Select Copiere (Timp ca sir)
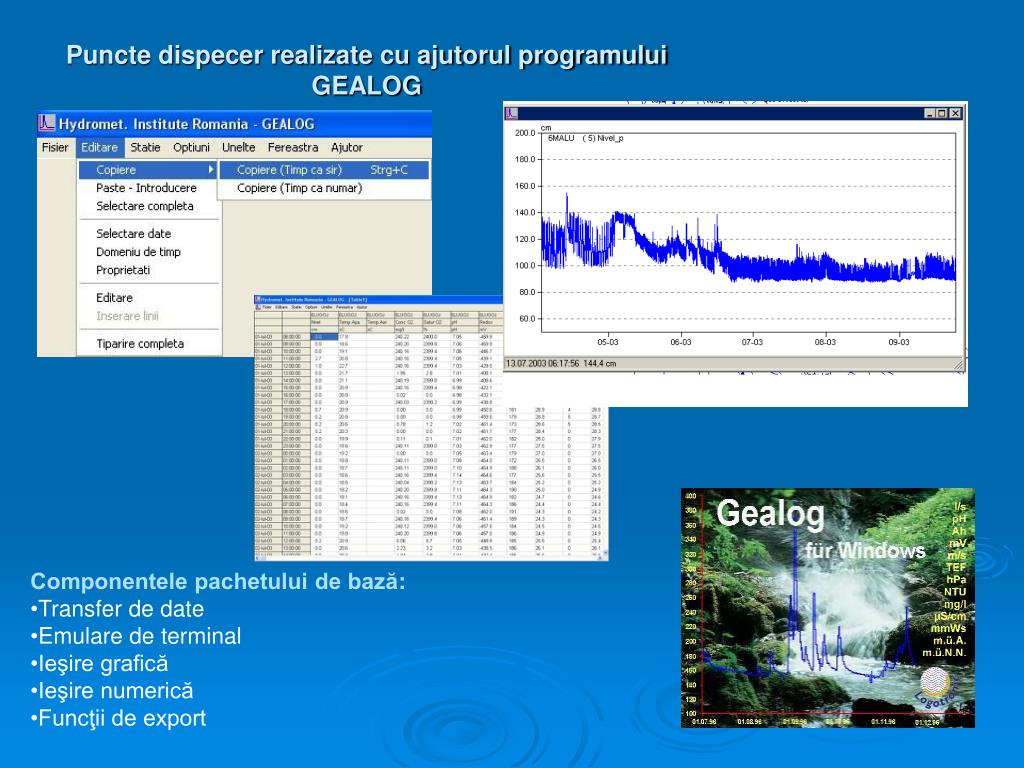This screenshot has height=768, width=1024. click(324, 170)
